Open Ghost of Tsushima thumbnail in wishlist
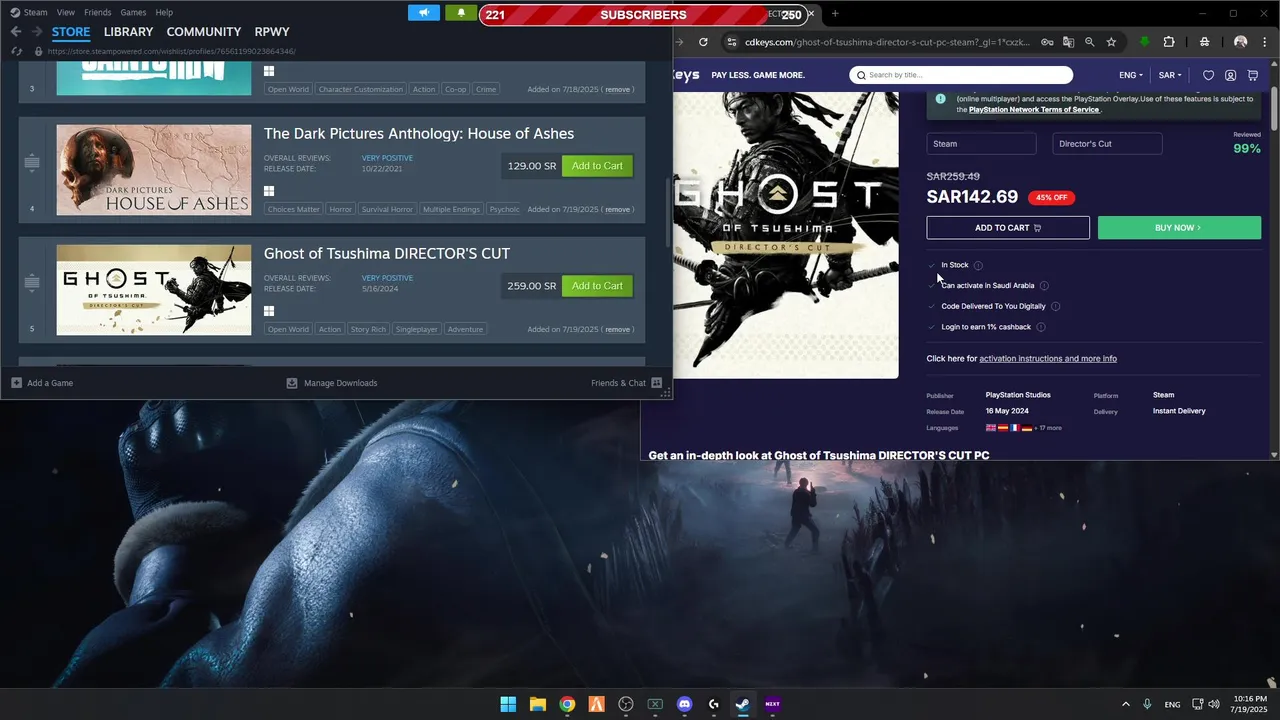The image size is (1280, 720). [154, 290]
